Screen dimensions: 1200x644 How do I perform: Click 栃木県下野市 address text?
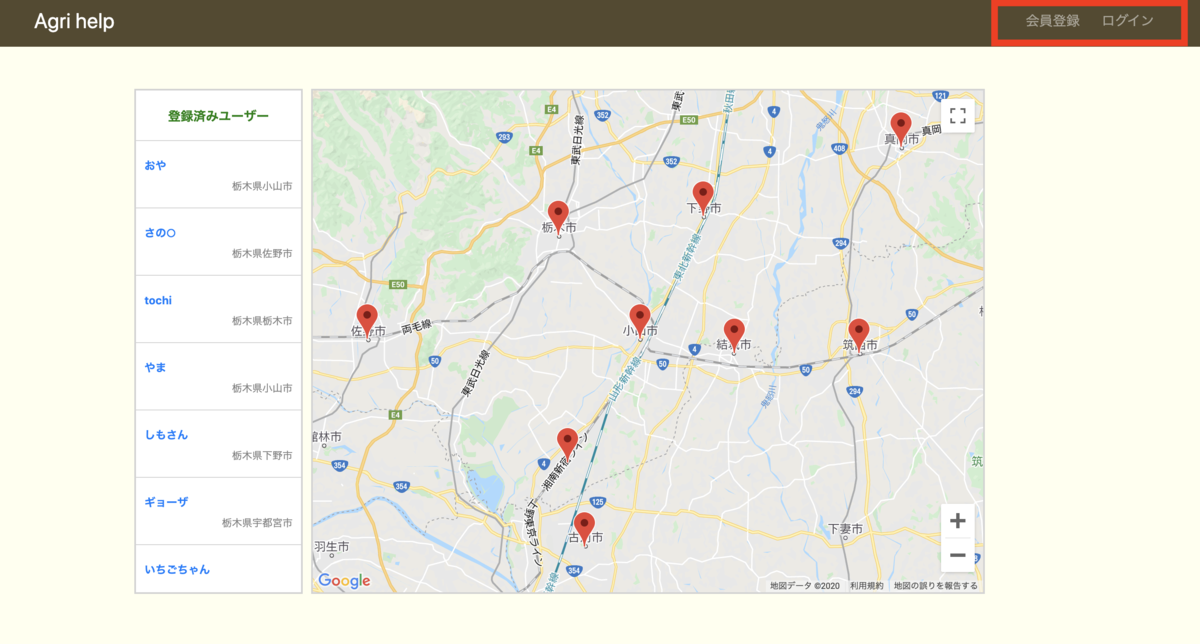262,455
